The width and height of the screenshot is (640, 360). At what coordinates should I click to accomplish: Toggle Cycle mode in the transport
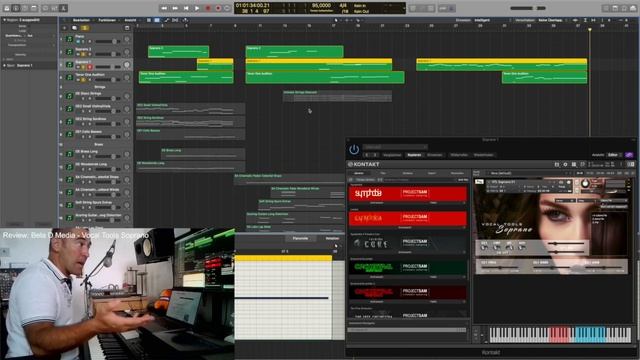tap(228, 8)
